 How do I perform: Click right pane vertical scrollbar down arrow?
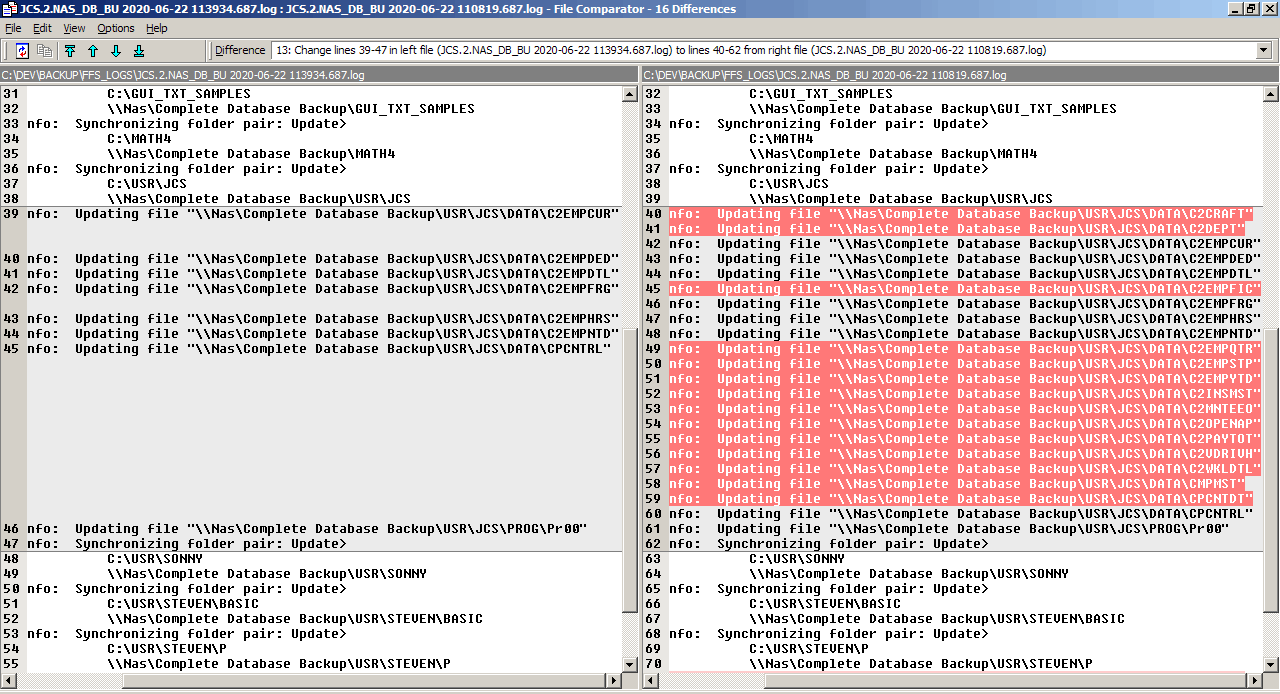pos(1271,664)
